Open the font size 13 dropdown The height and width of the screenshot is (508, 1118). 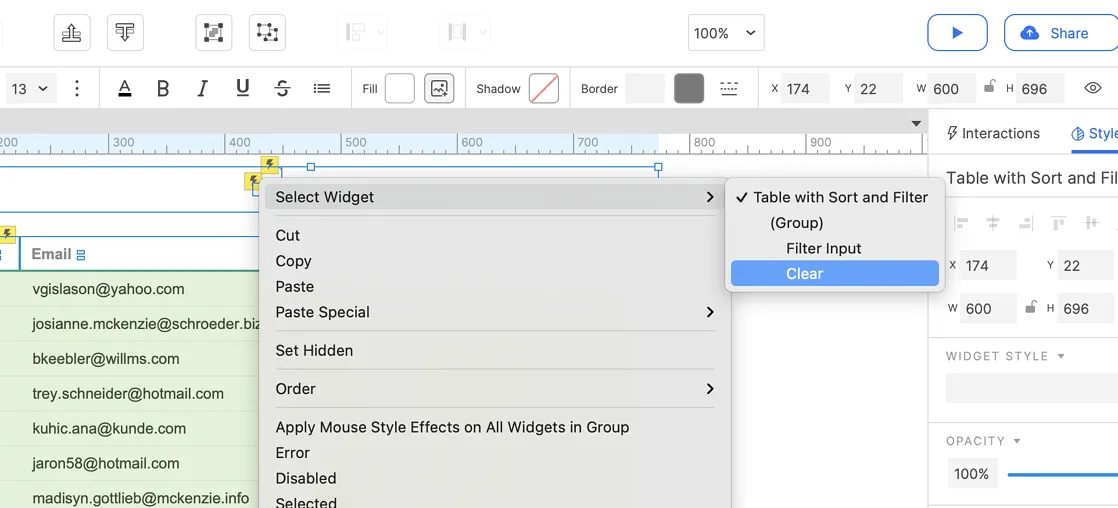pos(30,89)
